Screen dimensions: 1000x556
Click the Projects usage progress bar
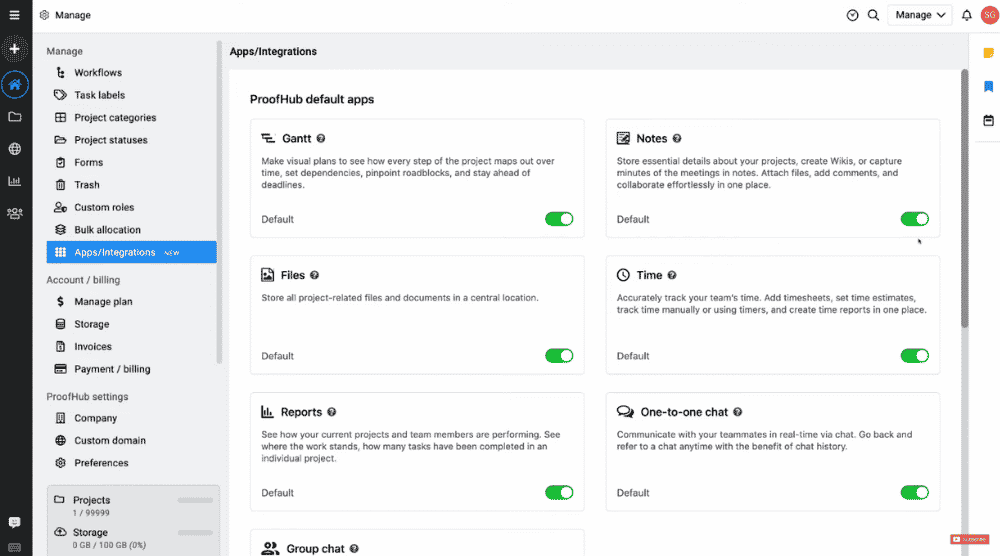point(195,501)
